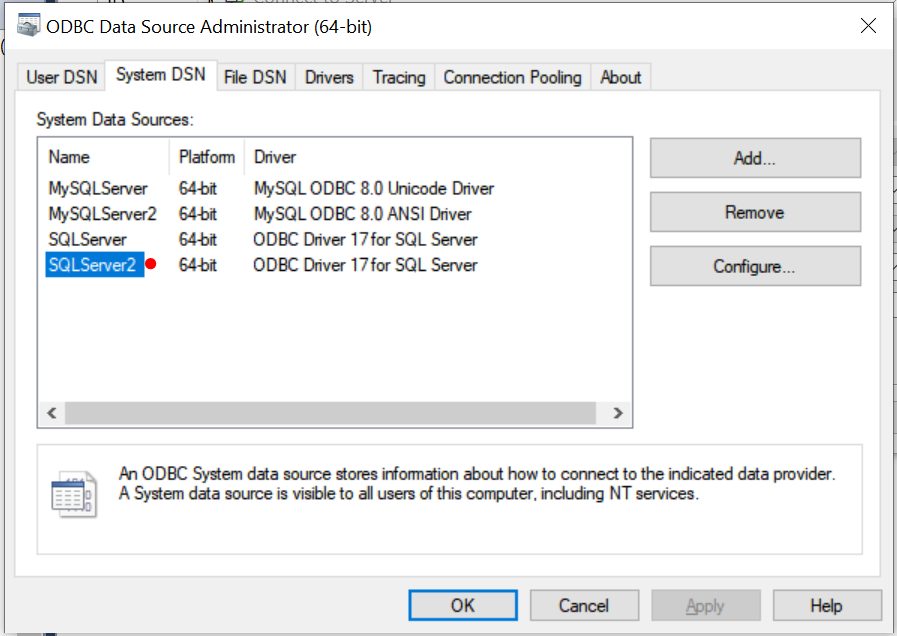The width and height of the screenshot is (897, 636).
Task: Click the list's right scroll arrow
Action: (618, 413)
